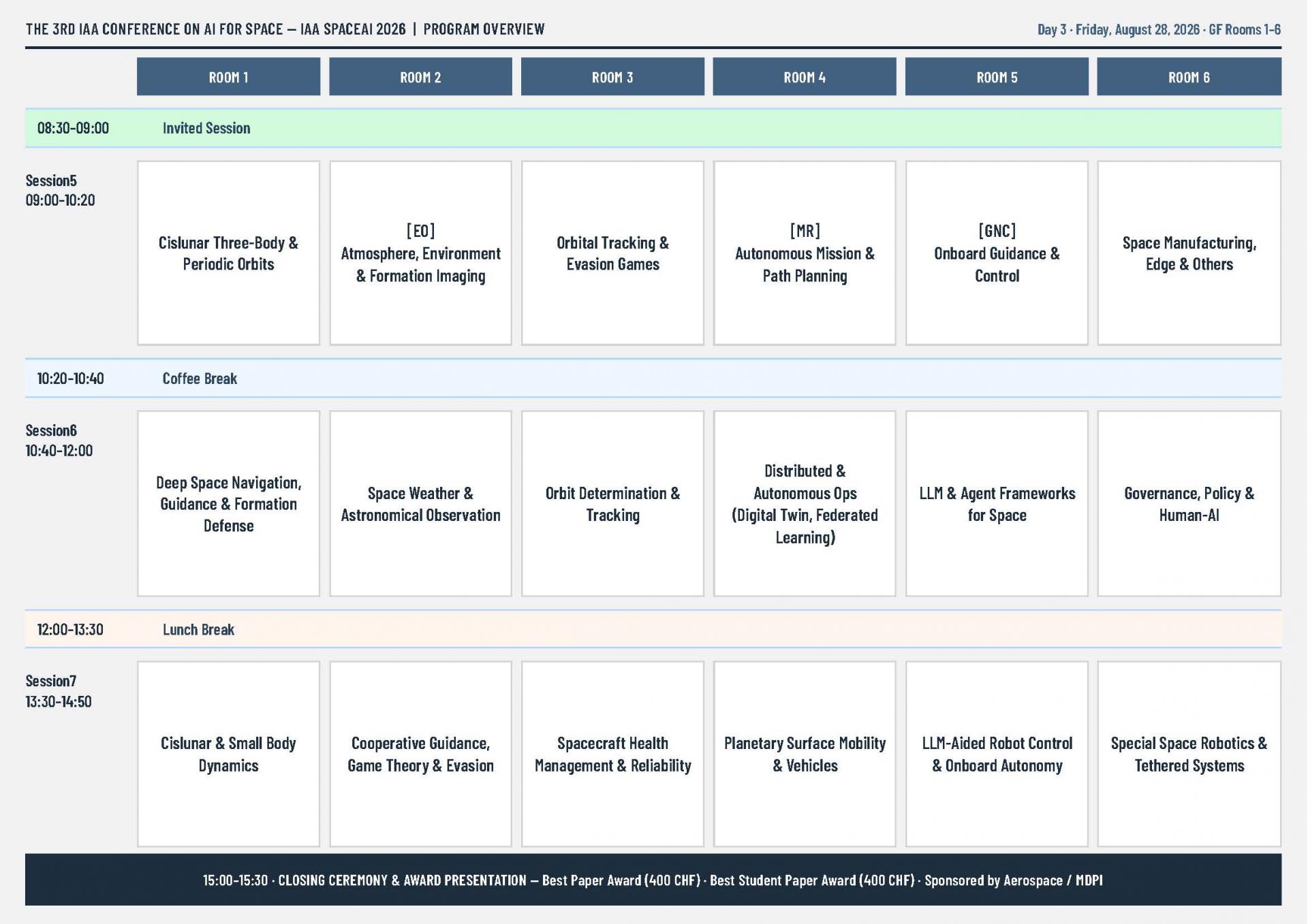Click the 10:20-10:40 time slot
The height and width of the screenshot is (924, 1308).
70,379
